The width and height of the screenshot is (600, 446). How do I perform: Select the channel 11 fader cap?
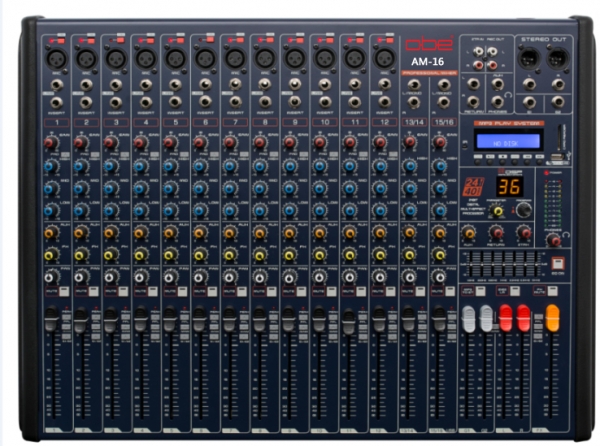tap(349, 321)
